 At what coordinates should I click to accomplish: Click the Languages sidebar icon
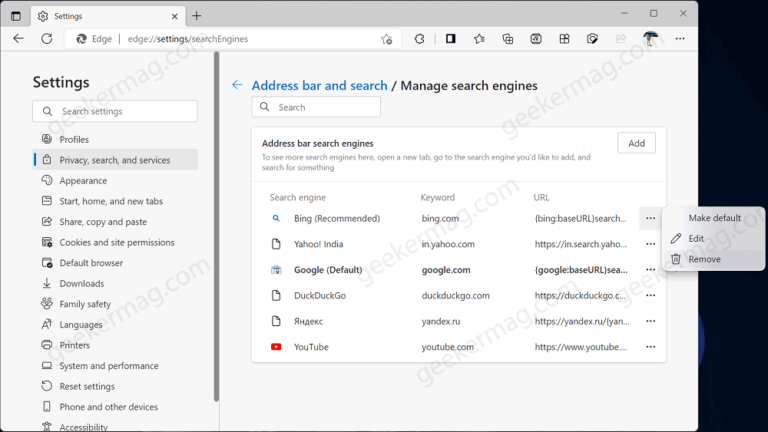click(47, 324)
